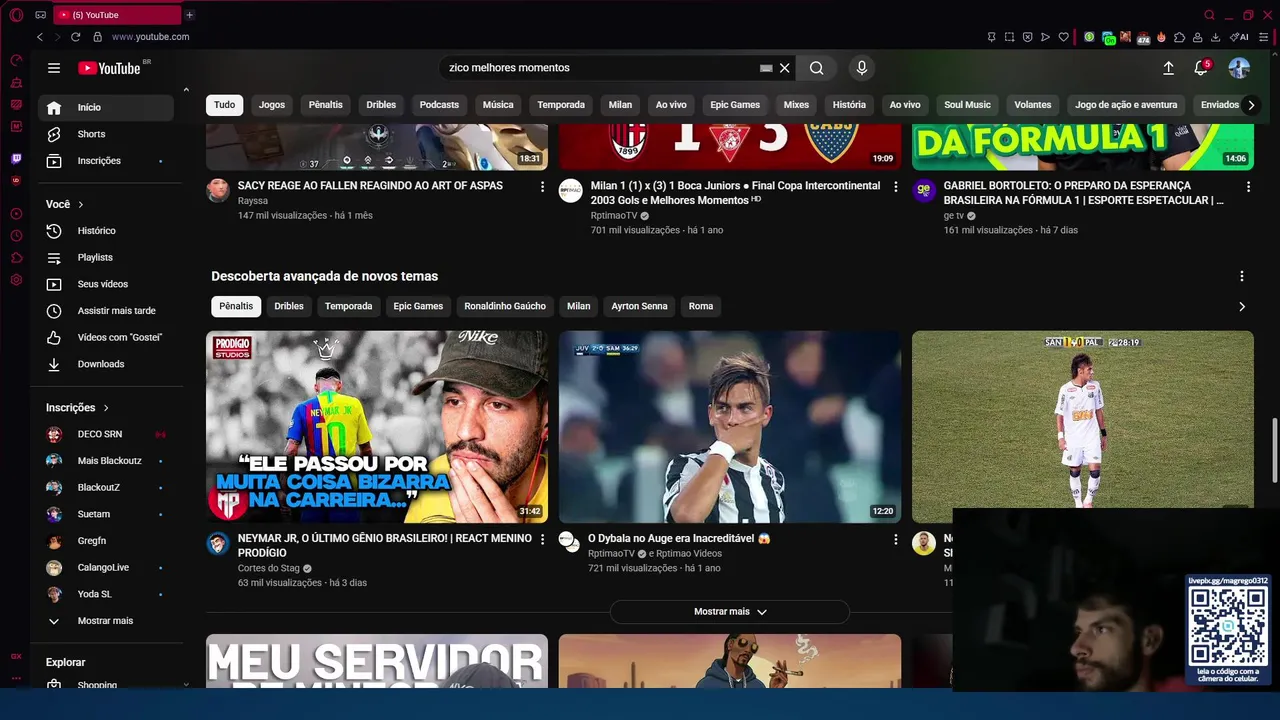The width and height of the screenshot is (1280, 720).
Task: Expand subscriptions with Mostrar mais
Action: [x=106, y=621]
